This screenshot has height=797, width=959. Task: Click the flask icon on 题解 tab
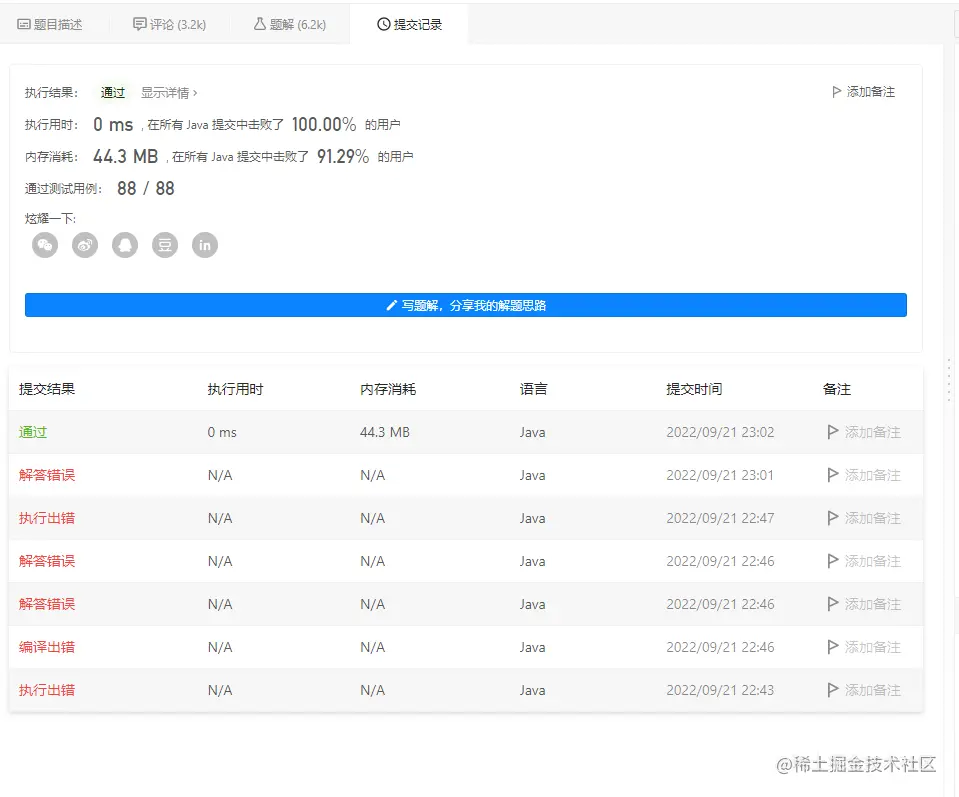tap(260, 24)
